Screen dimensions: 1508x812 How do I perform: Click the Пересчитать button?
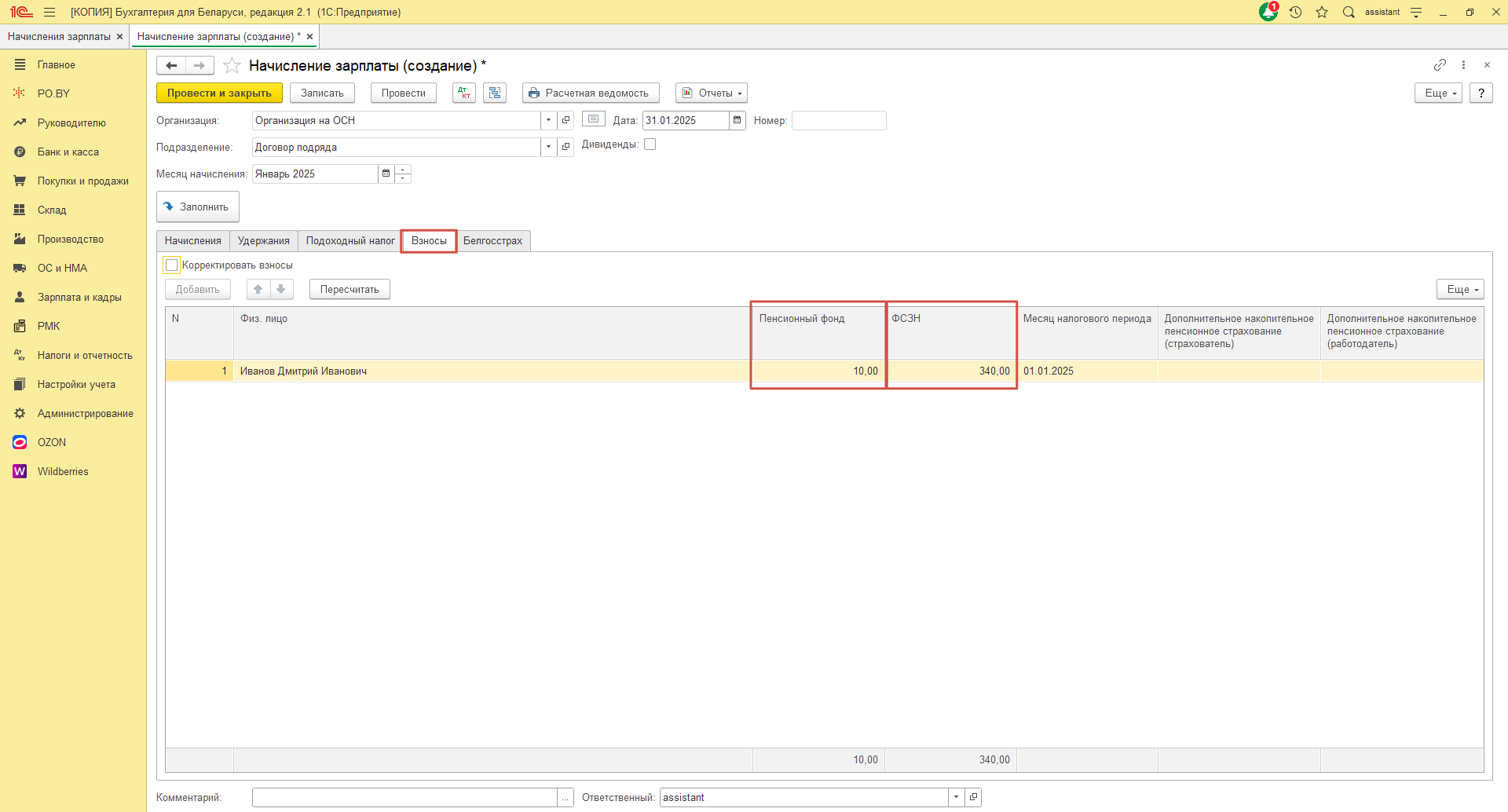point(350,290)
